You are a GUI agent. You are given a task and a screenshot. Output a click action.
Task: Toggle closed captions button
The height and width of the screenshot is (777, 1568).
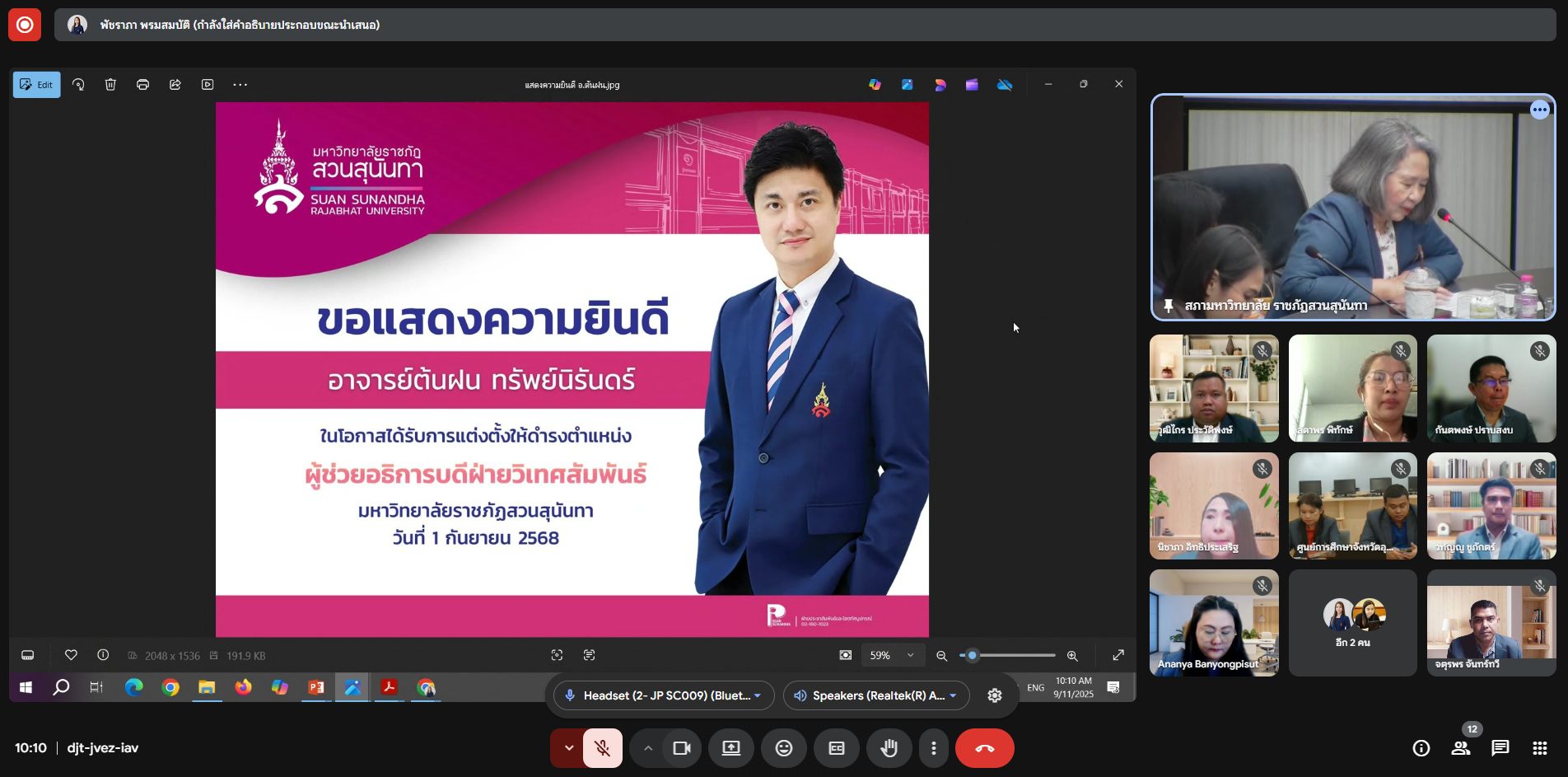[837, 748]
